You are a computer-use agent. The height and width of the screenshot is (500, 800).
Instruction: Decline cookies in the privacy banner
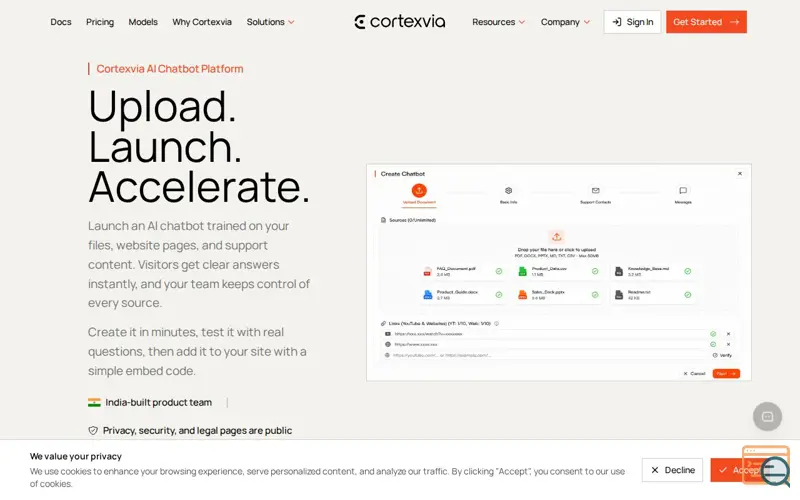click(x=672, y=470)
